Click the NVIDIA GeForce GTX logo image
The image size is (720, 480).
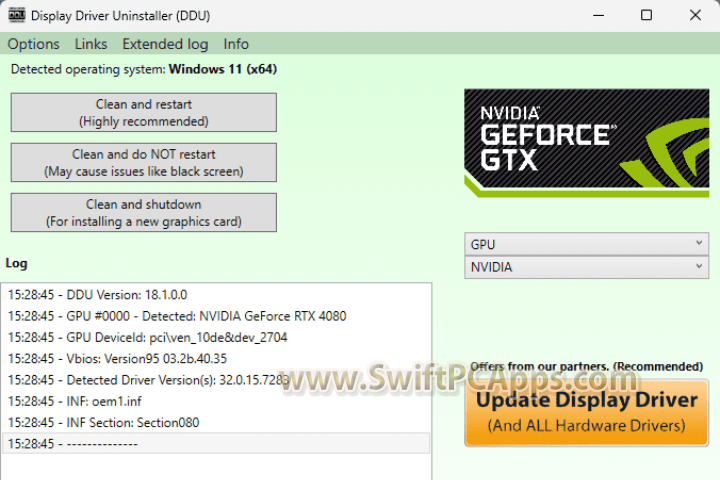coord(586,143)
